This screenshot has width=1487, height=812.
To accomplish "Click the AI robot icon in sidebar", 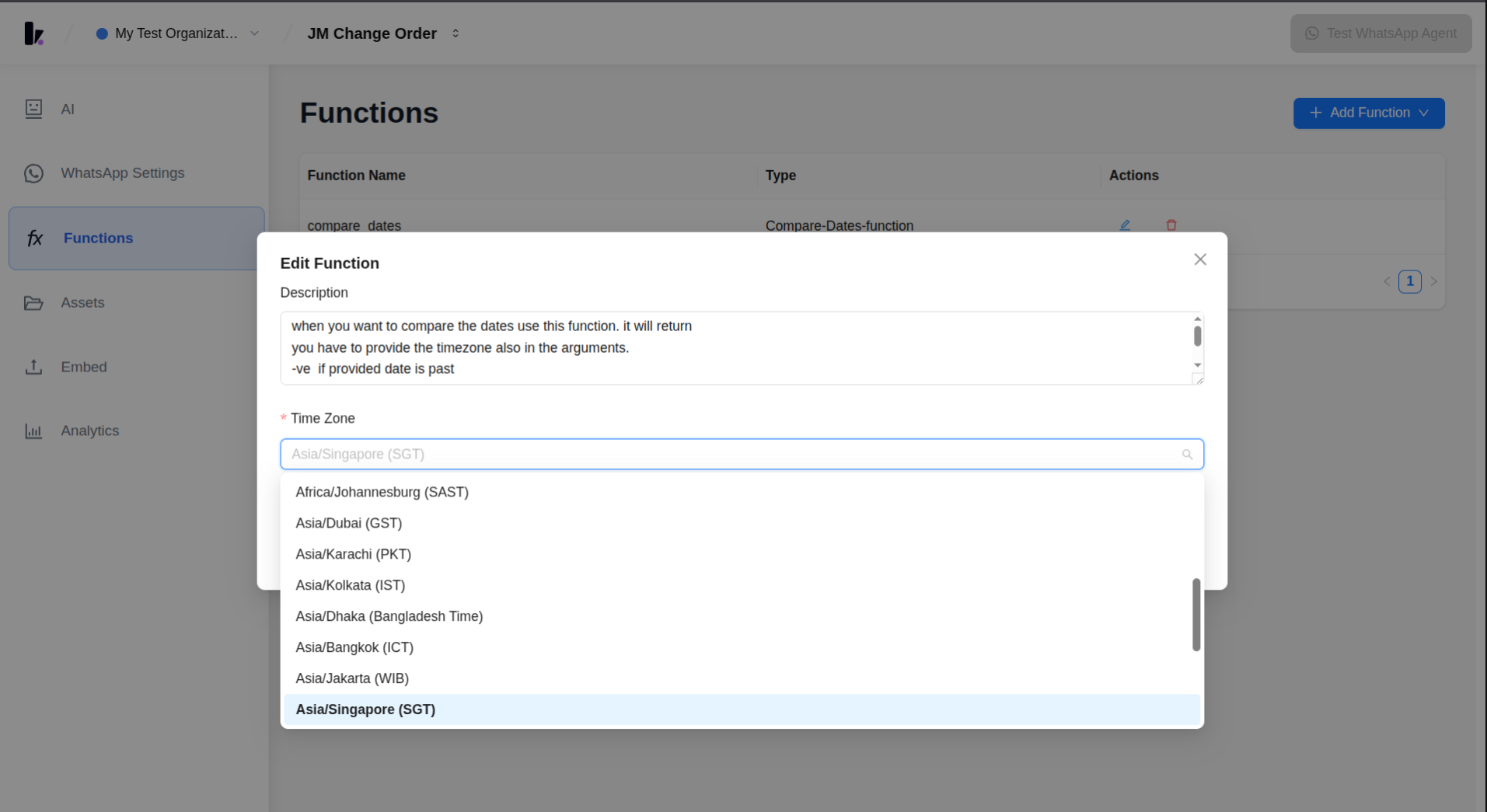I will (x=33, y=109).
